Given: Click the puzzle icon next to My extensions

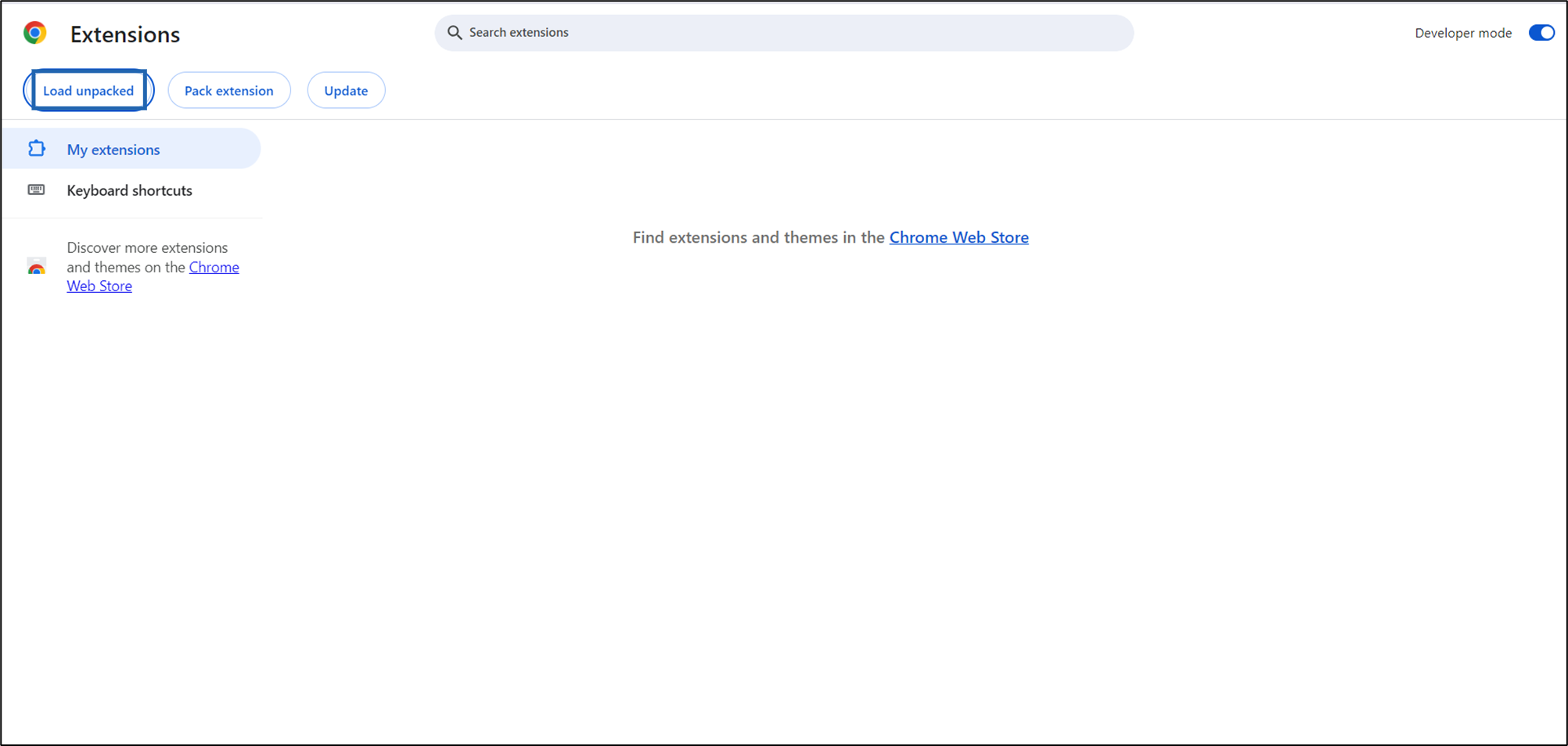Looking at the screenshot, I should [x=37, y=149].
